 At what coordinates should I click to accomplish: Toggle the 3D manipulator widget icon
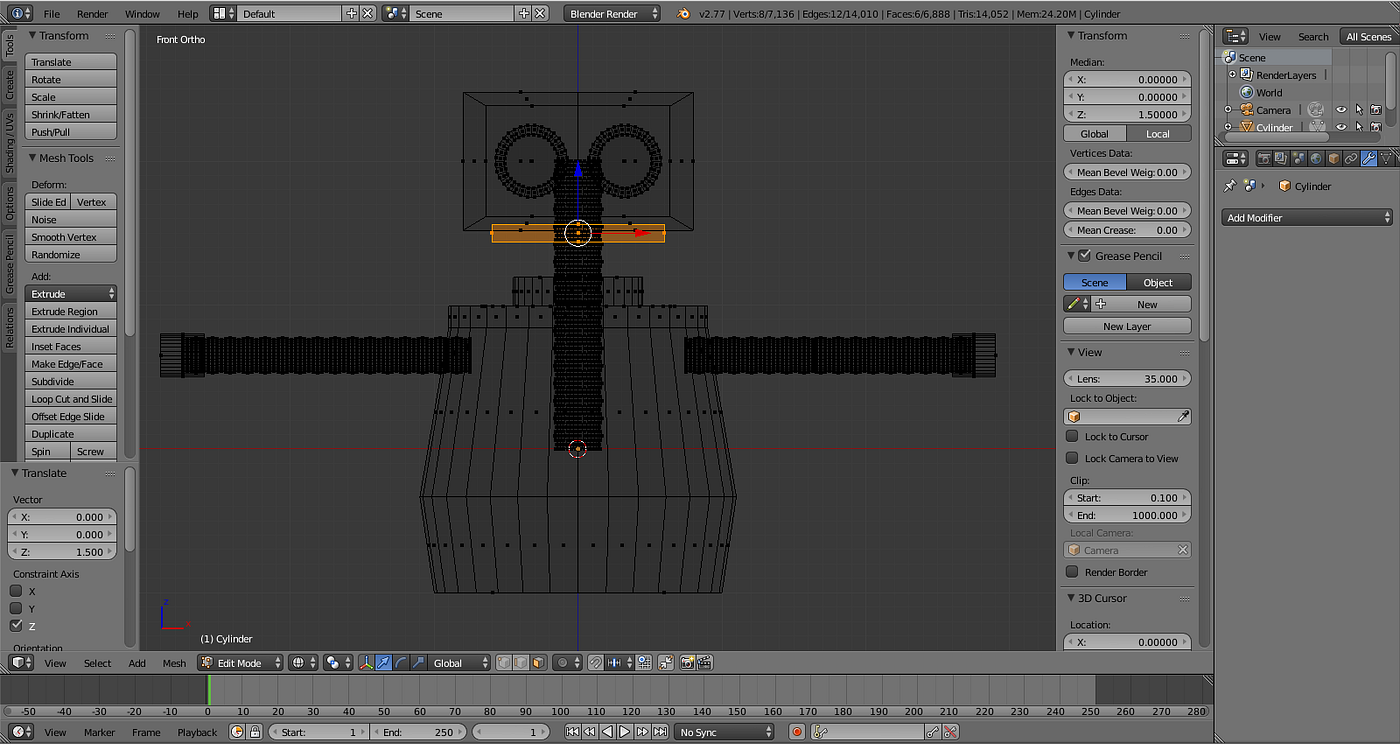pyautogui.click(x=366, y=663)
